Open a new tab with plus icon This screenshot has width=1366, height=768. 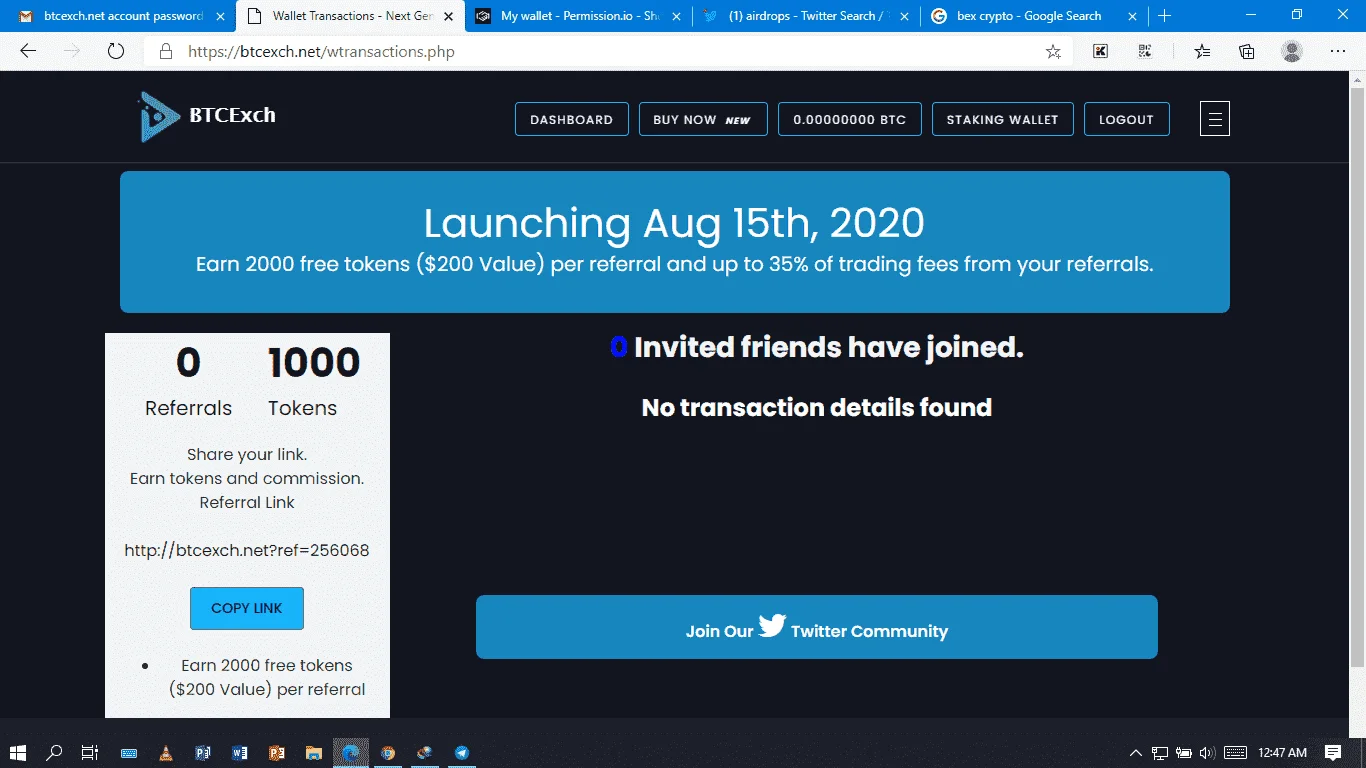click(1164, 16)
